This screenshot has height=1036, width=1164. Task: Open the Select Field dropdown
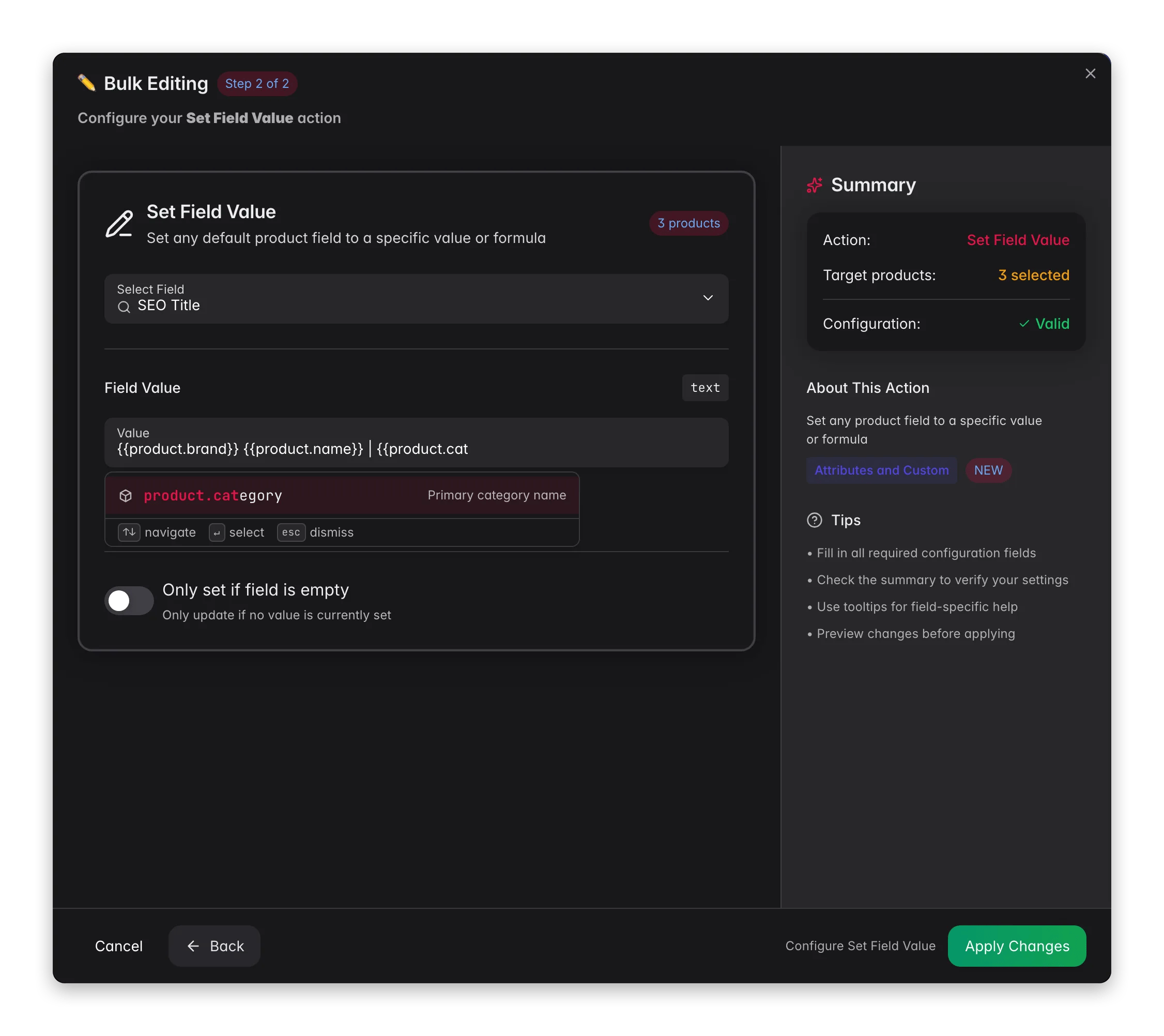(x=416, y=298)
